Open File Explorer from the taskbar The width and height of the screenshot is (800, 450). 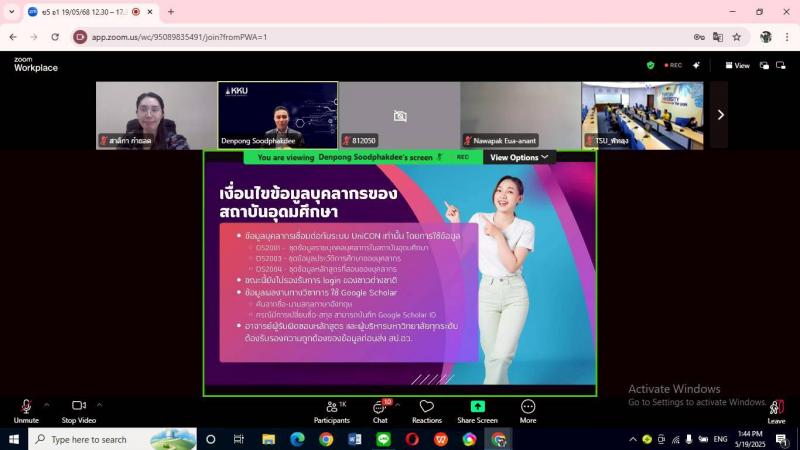pyautogui.click(x=268, y=439)
